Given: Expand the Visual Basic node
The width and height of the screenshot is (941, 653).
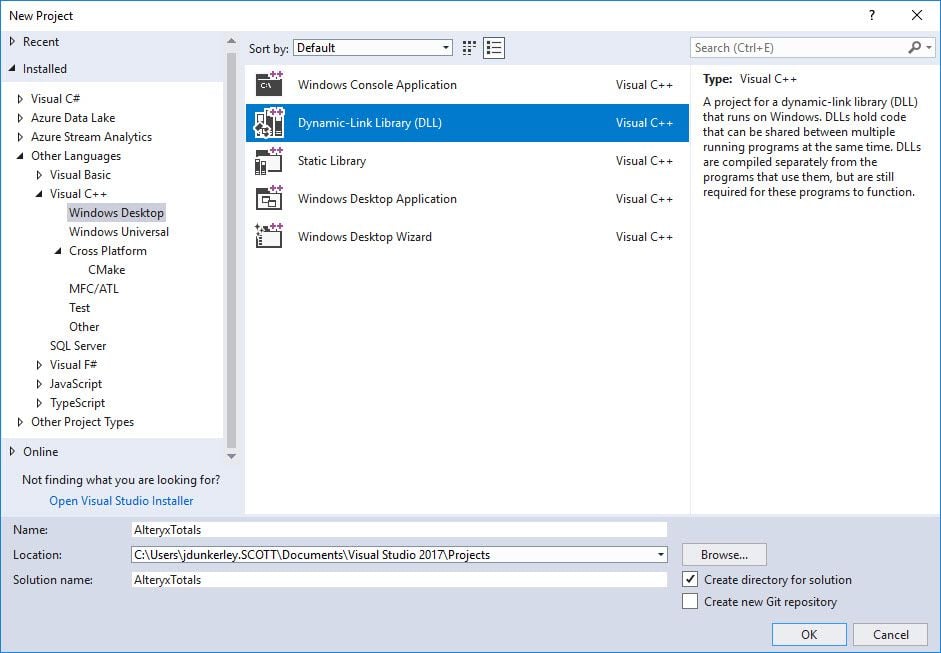Looking at the screenshot, I should tap(39, 175).
